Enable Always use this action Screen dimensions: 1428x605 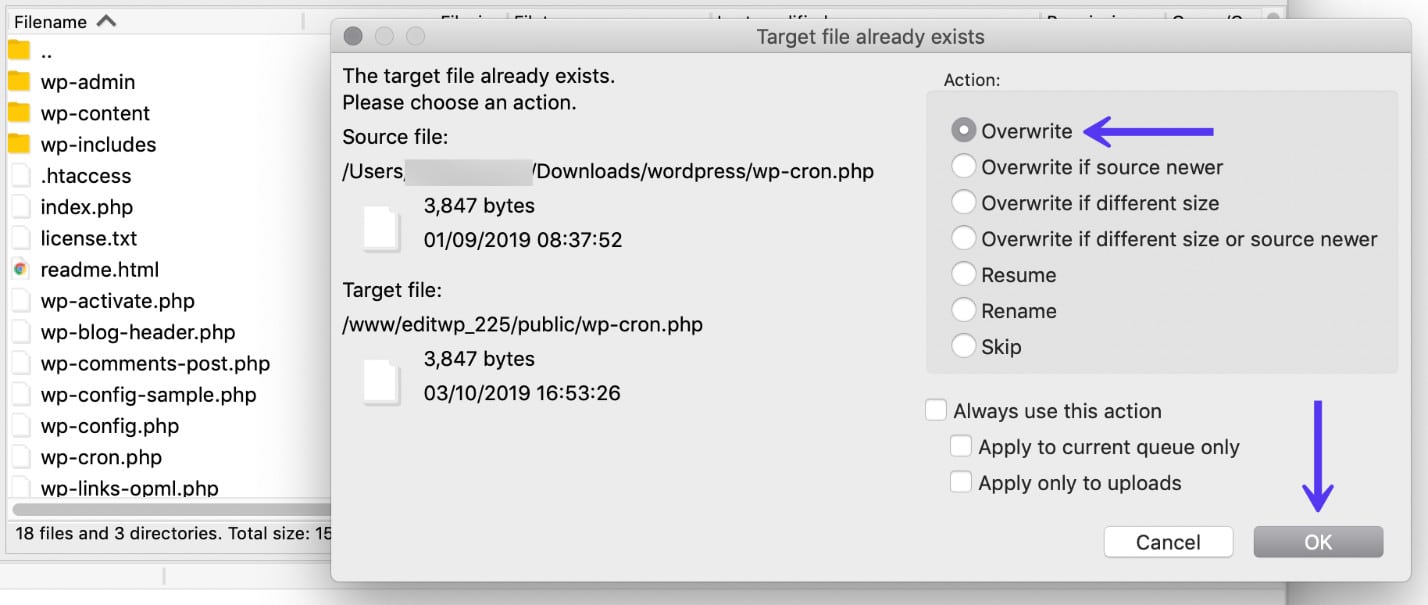(935, 409)
